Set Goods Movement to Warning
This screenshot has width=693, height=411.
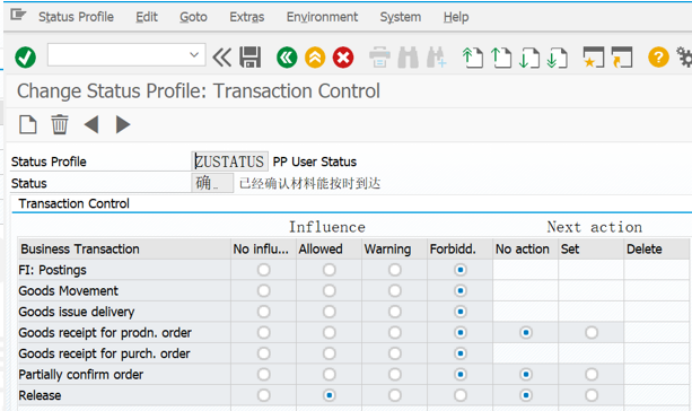[395, 291]
